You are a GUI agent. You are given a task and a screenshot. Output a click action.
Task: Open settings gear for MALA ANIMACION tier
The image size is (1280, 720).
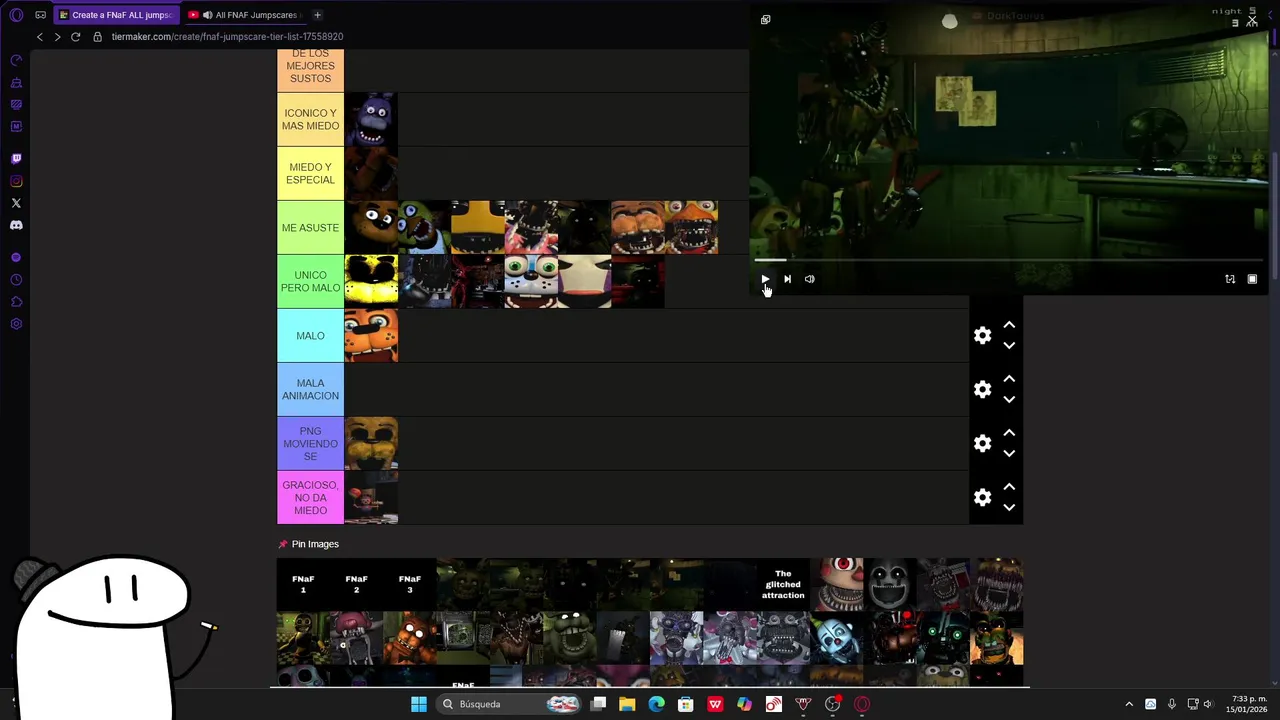click(x=983, y=390)
